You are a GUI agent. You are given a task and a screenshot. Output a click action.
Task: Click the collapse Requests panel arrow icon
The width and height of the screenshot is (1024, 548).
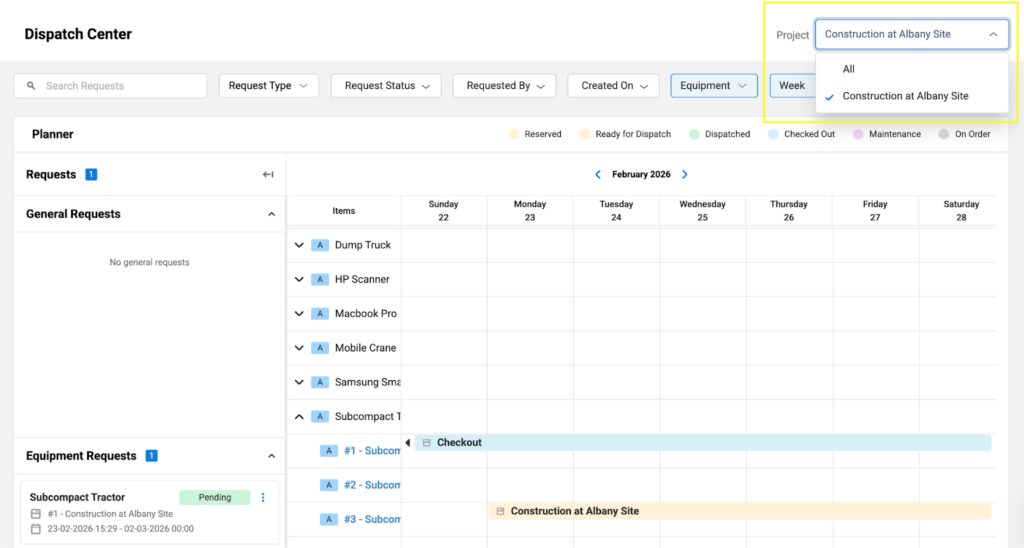[268, 175]
